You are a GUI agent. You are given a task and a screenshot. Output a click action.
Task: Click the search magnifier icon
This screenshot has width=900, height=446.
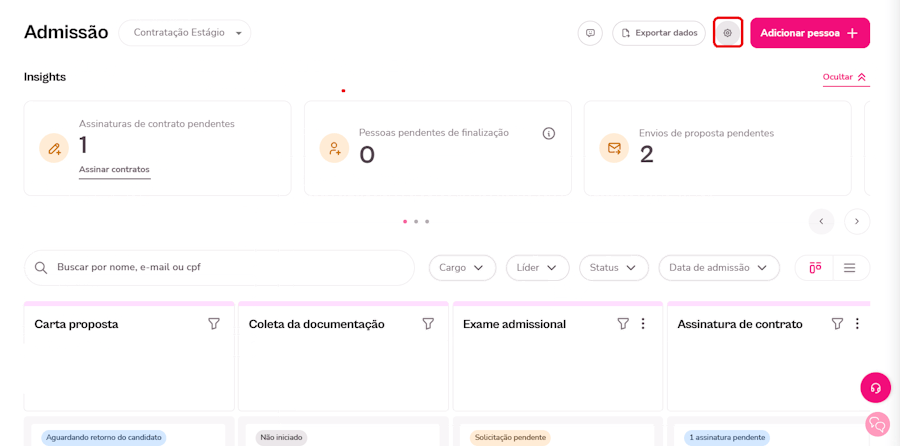41,268
